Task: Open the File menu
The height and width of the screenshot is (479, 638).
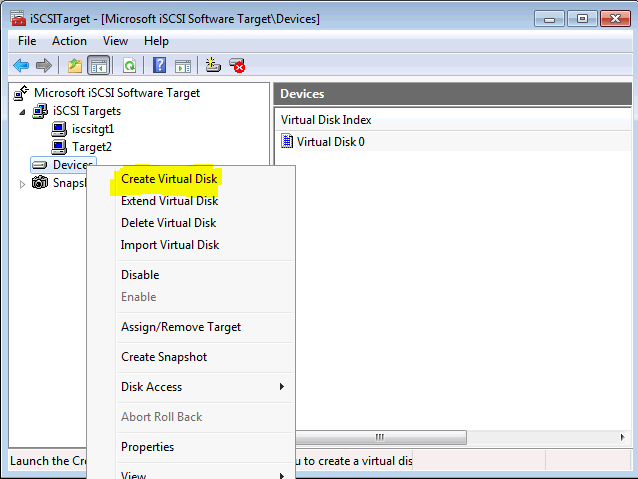Action: click(x=27, y=41)
